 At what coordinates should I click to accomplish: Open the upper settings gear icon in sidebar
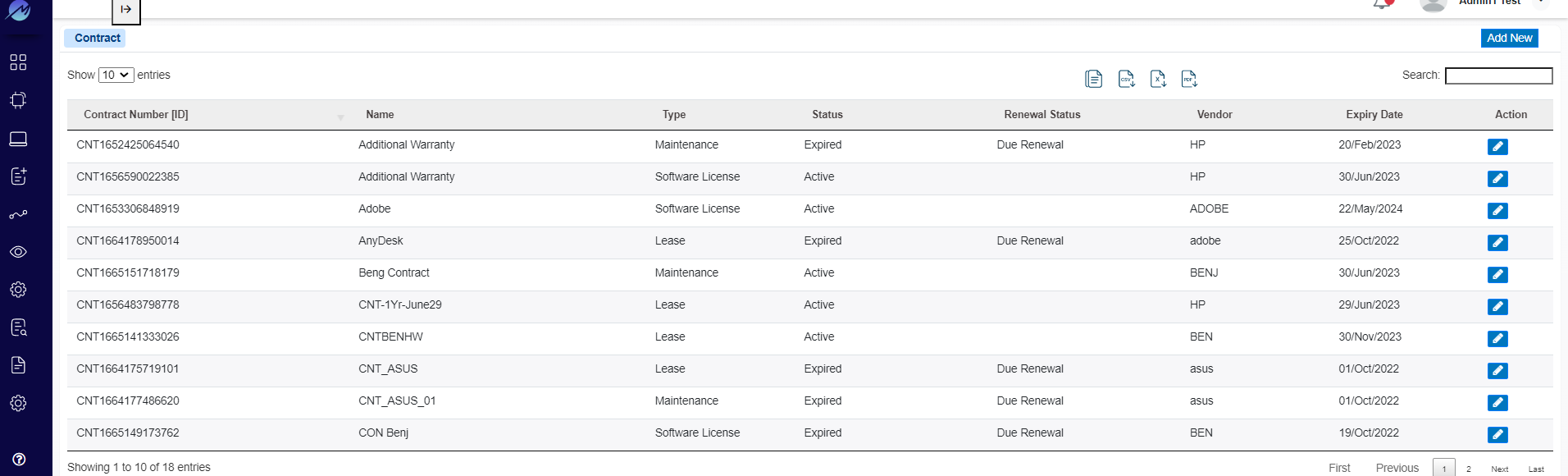point(18,290)
